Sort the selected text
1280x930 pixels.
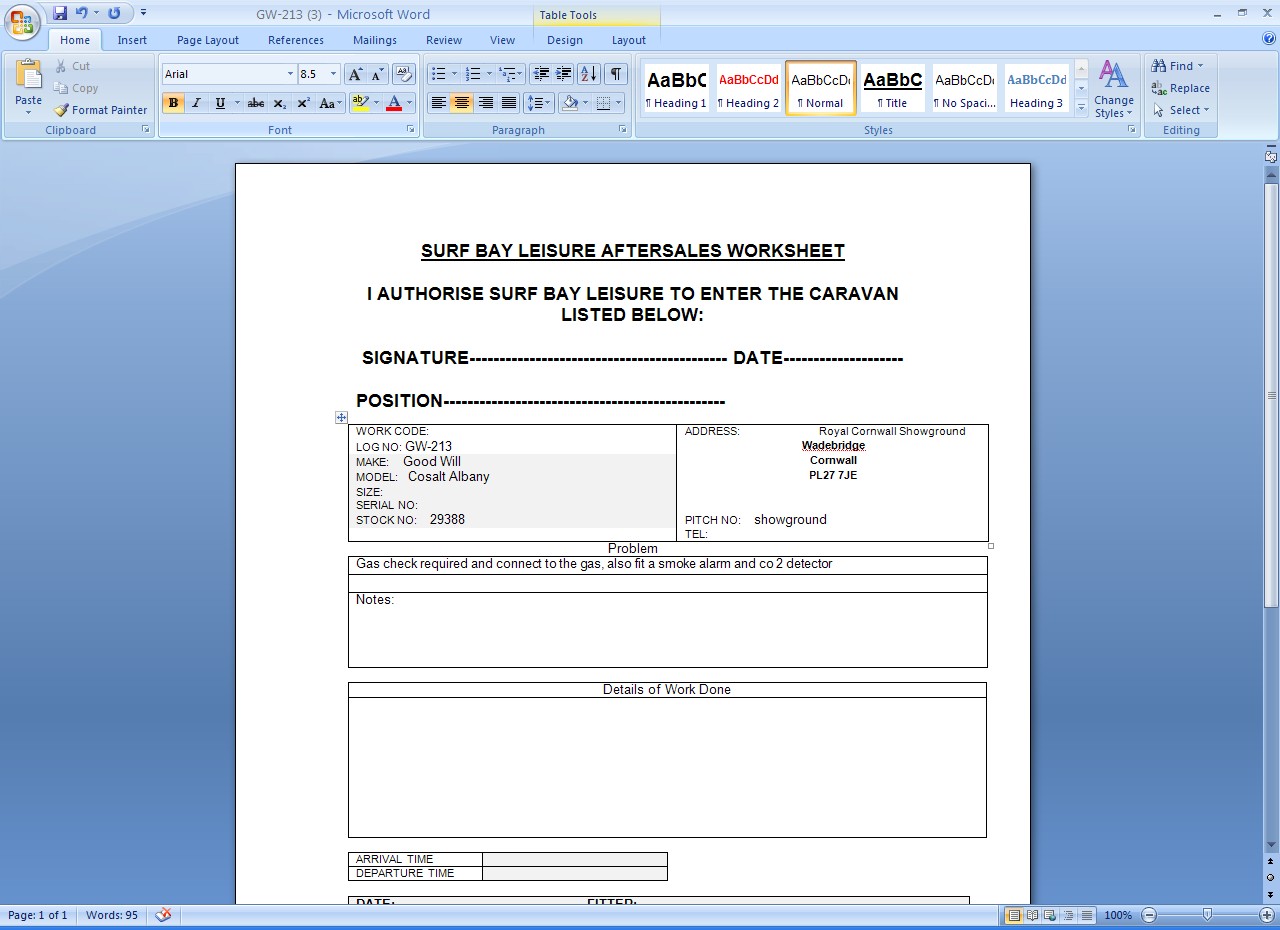[589, 74]
